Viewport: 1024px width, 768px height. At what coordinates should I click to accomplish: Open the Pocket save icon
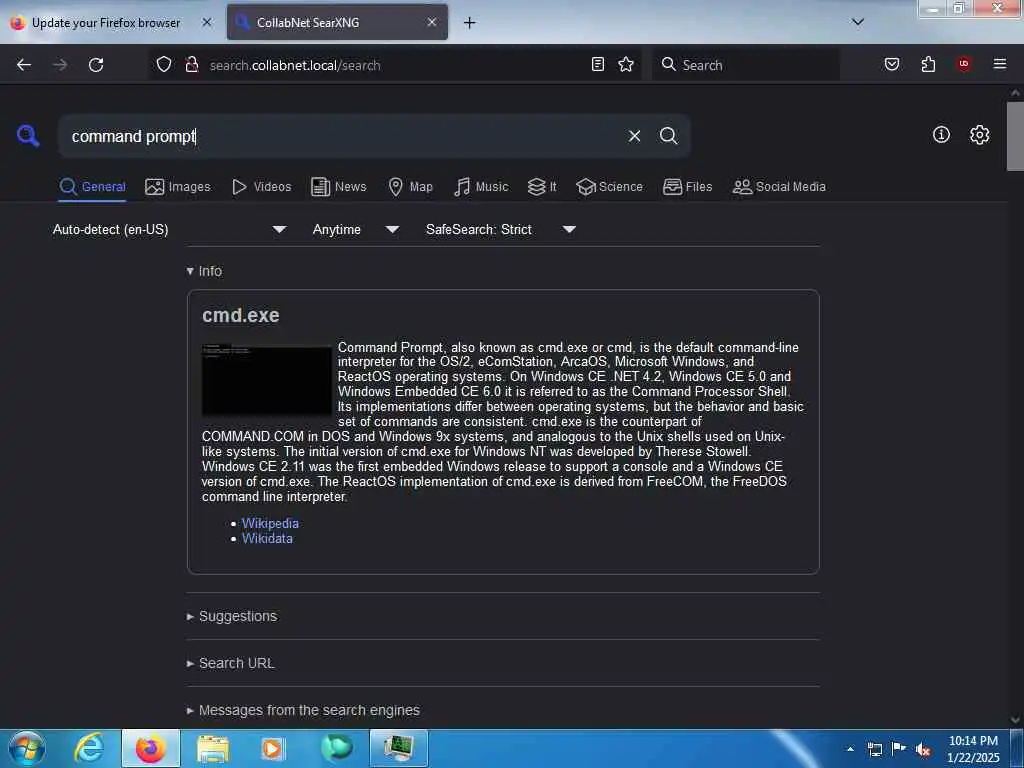click(892, 64)
